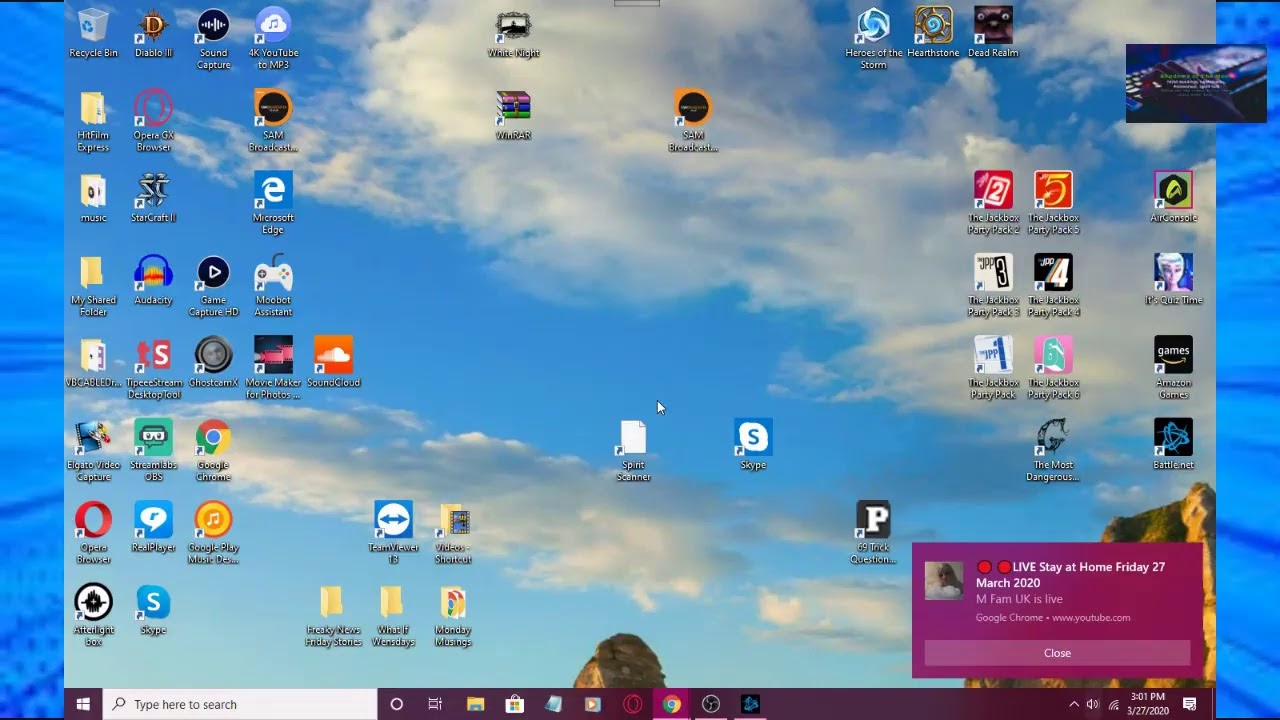Select the Dead Realm icon
This screenshot has height=720, width=1280.
click(993, 34)
